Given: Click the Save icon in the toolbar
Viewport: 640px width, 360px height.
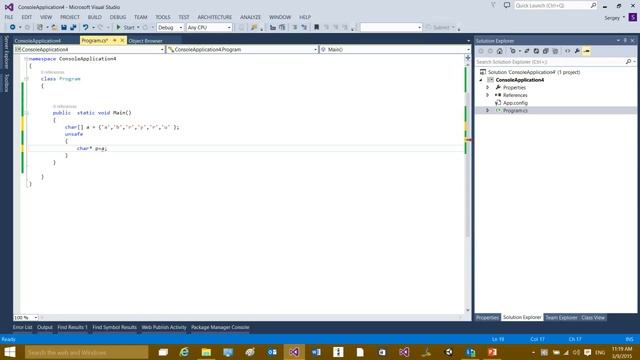Looking at the screenshot, I should (64, 27).
